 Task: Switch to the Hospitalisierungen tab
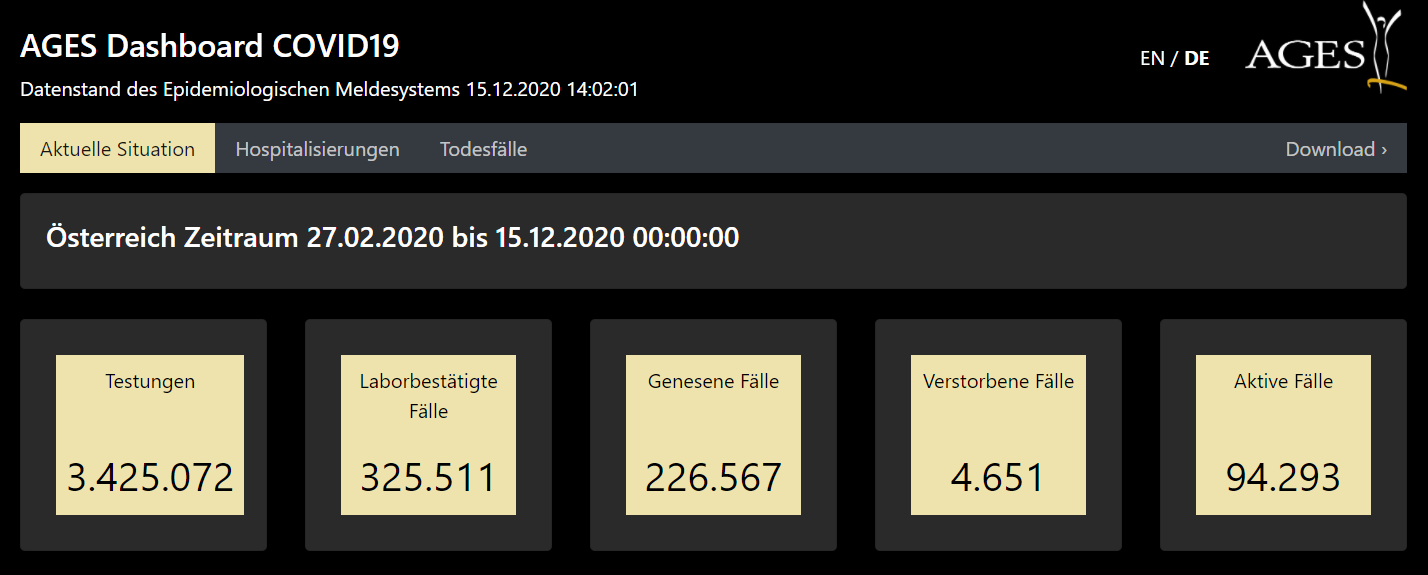tap(317, 149)
